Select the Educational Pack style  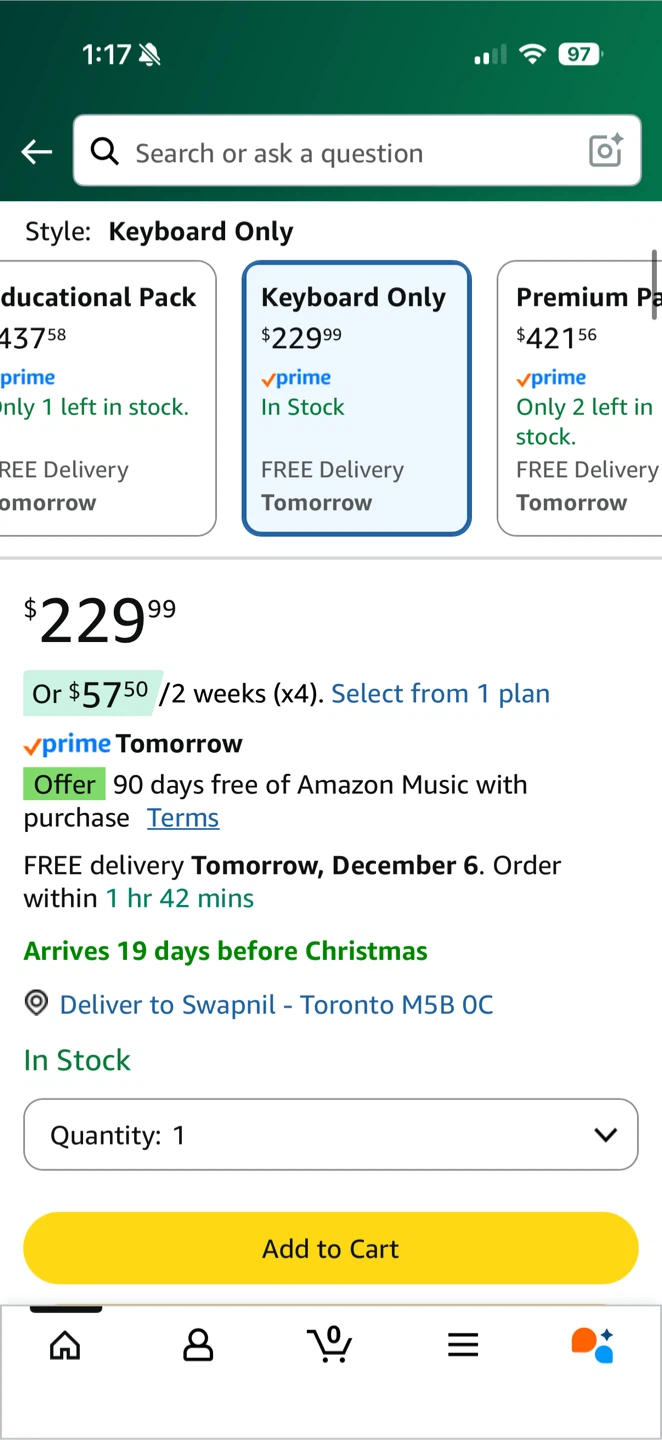tap(105, 398)
